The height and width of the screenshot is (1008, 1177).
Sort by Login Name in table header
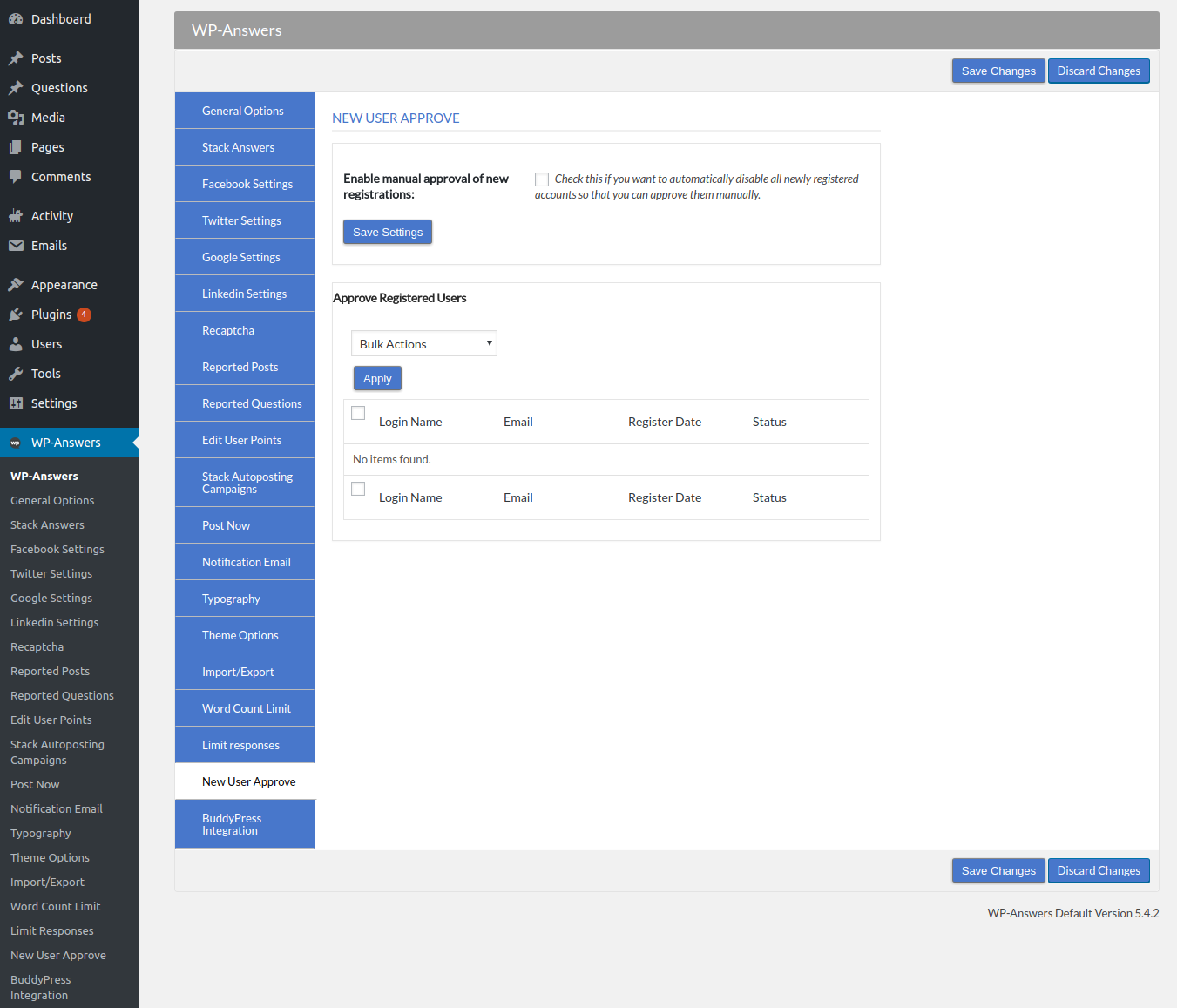click(x=410, y=422)
